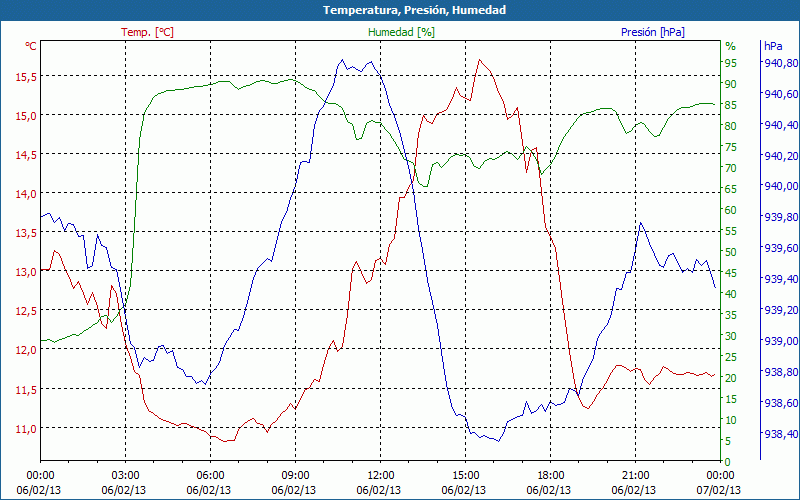
Task: Click the blue 'hPa' unit label
Action: click(773, 46)
